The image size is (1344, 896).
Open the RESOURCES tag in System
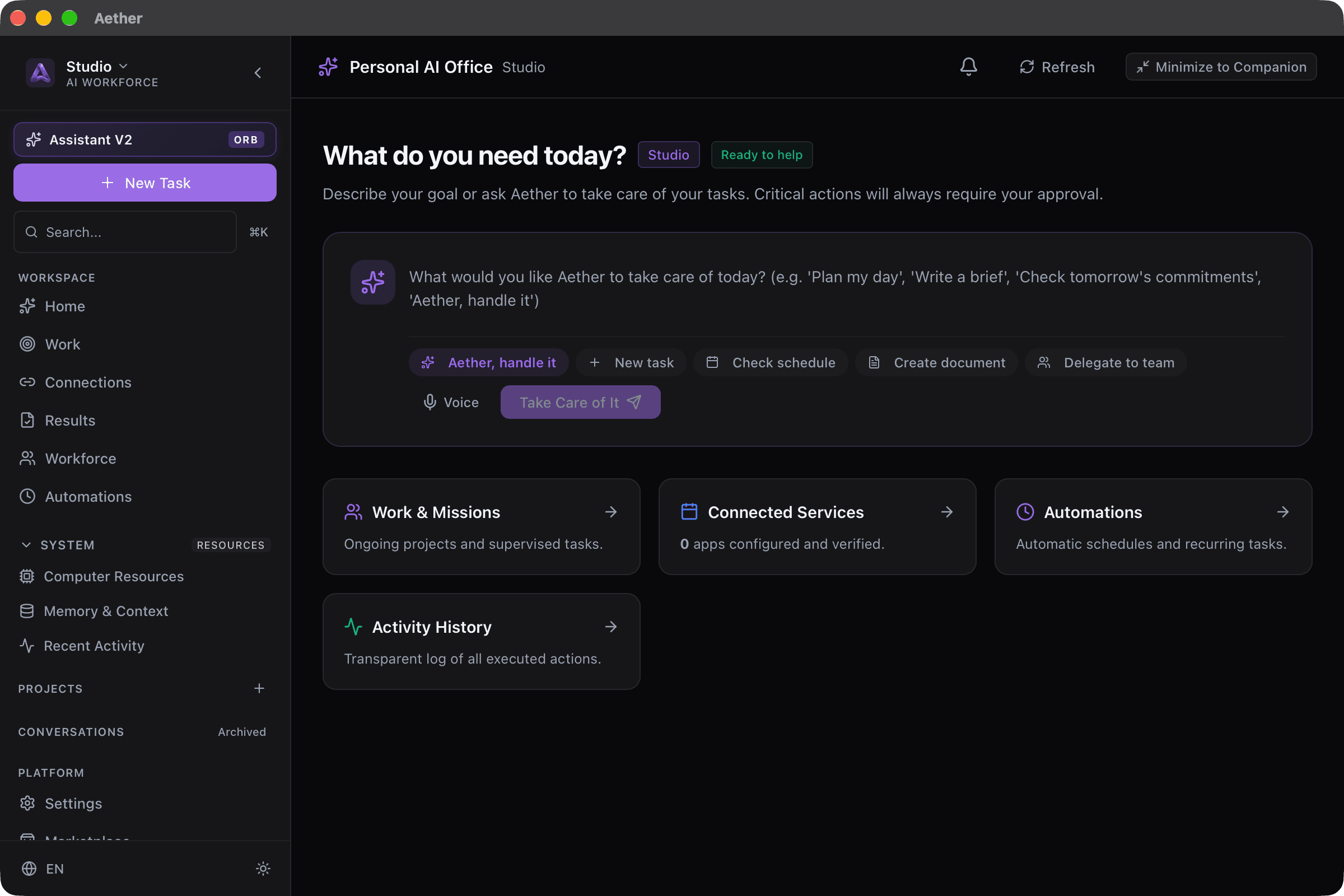[x=231, y=545]
